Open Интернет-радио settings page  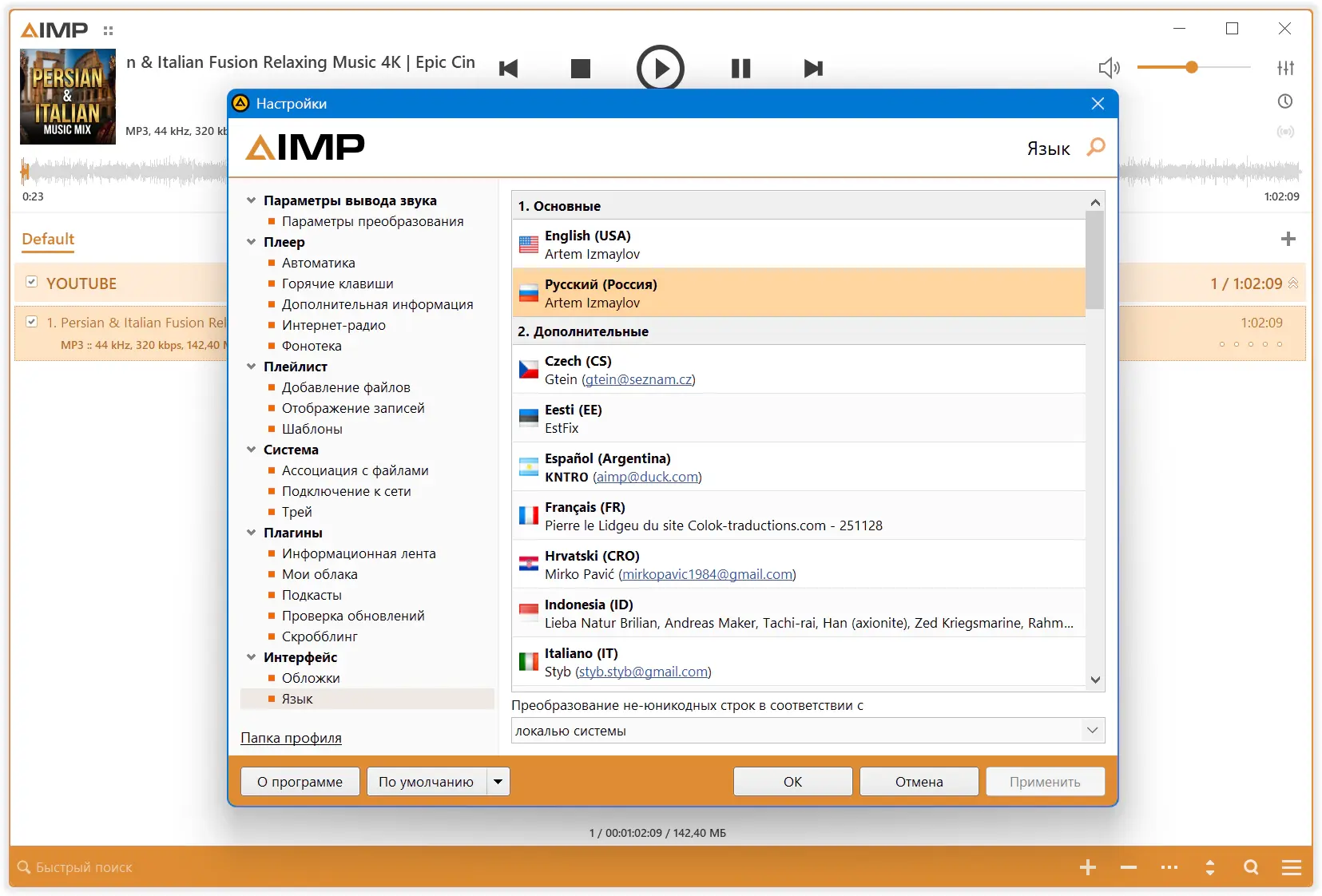click(334, 325)
